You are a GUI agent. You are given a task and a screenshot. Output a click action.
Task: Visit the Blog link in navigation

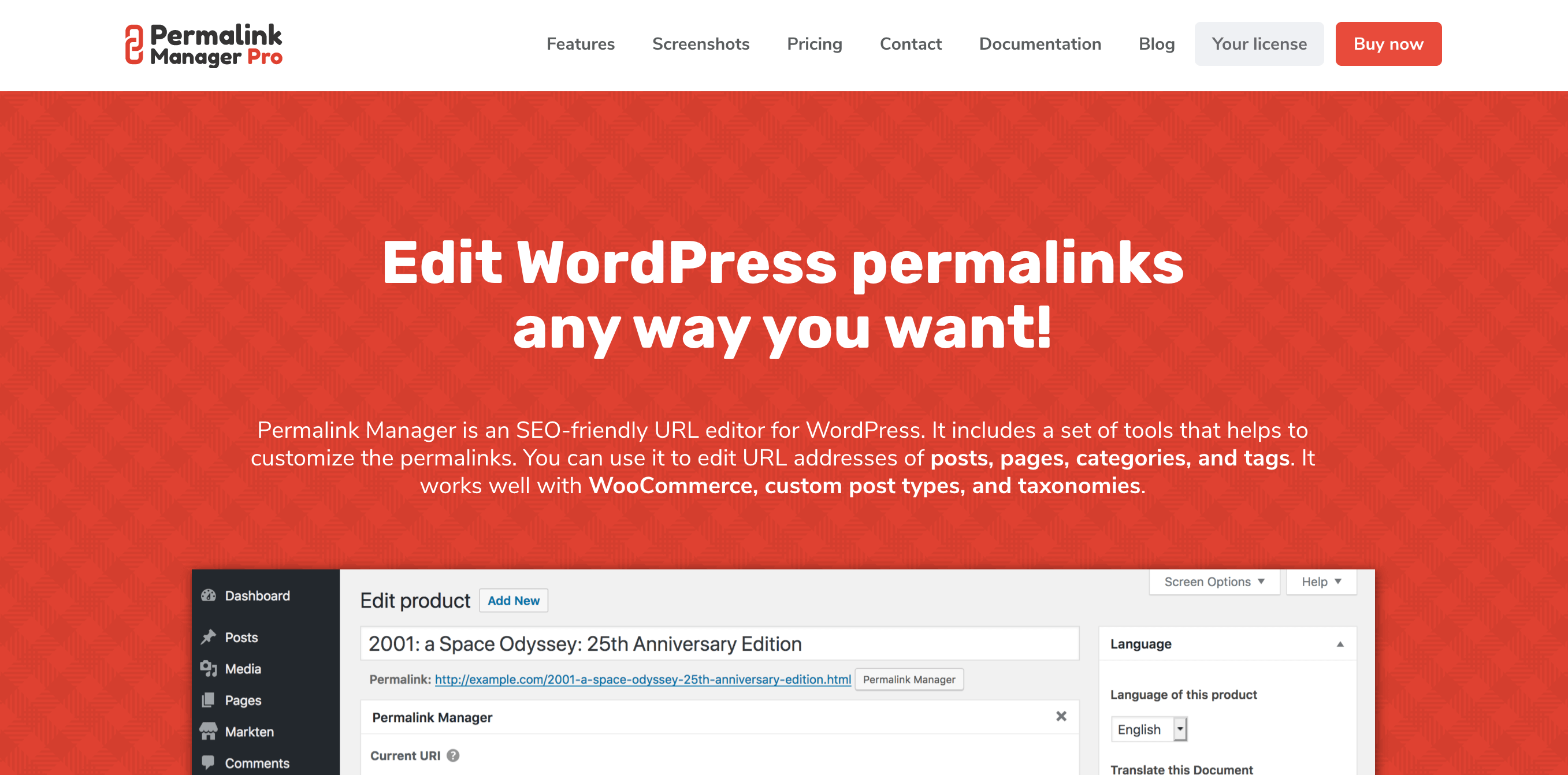click(1157, 44)
